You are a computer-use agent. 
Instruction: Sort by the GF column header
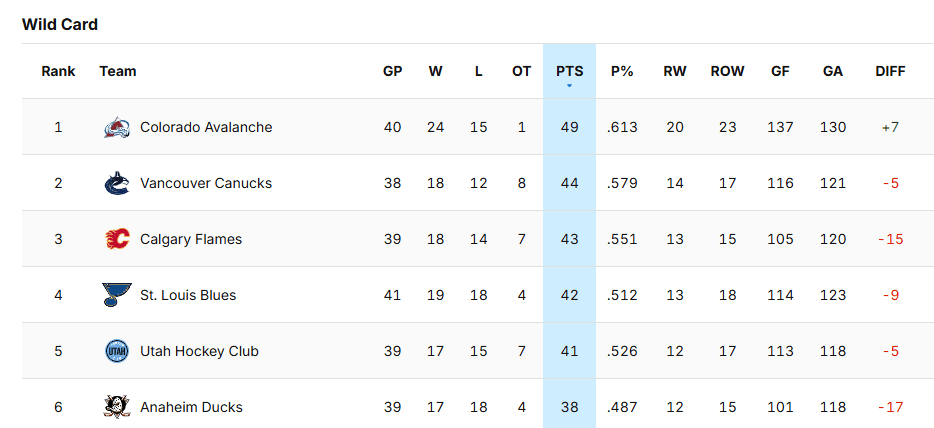click(x=781, y=71)
